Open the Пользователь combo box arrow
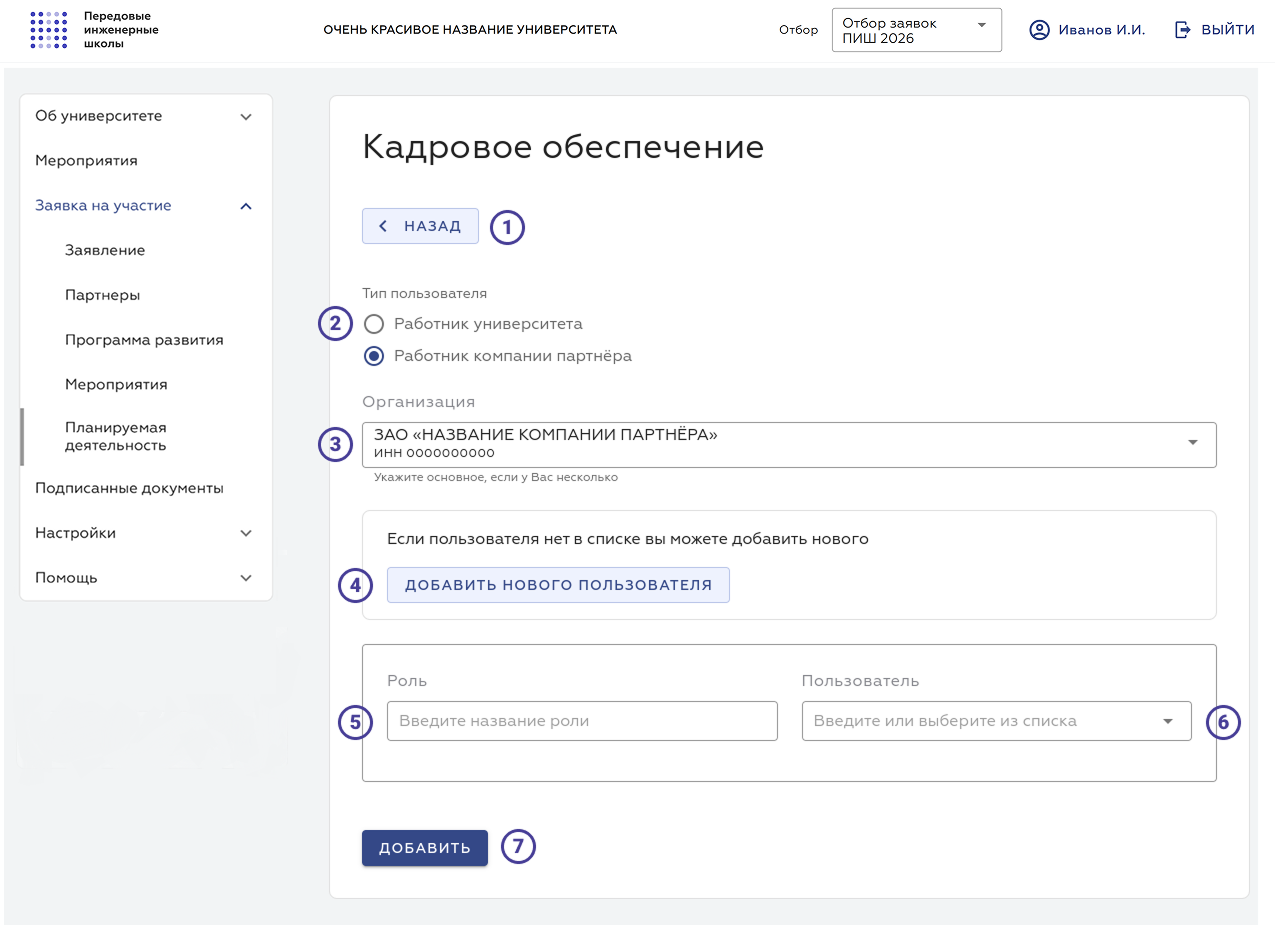The height and width of the screenshot is (925, 1275). [1168, 721]
